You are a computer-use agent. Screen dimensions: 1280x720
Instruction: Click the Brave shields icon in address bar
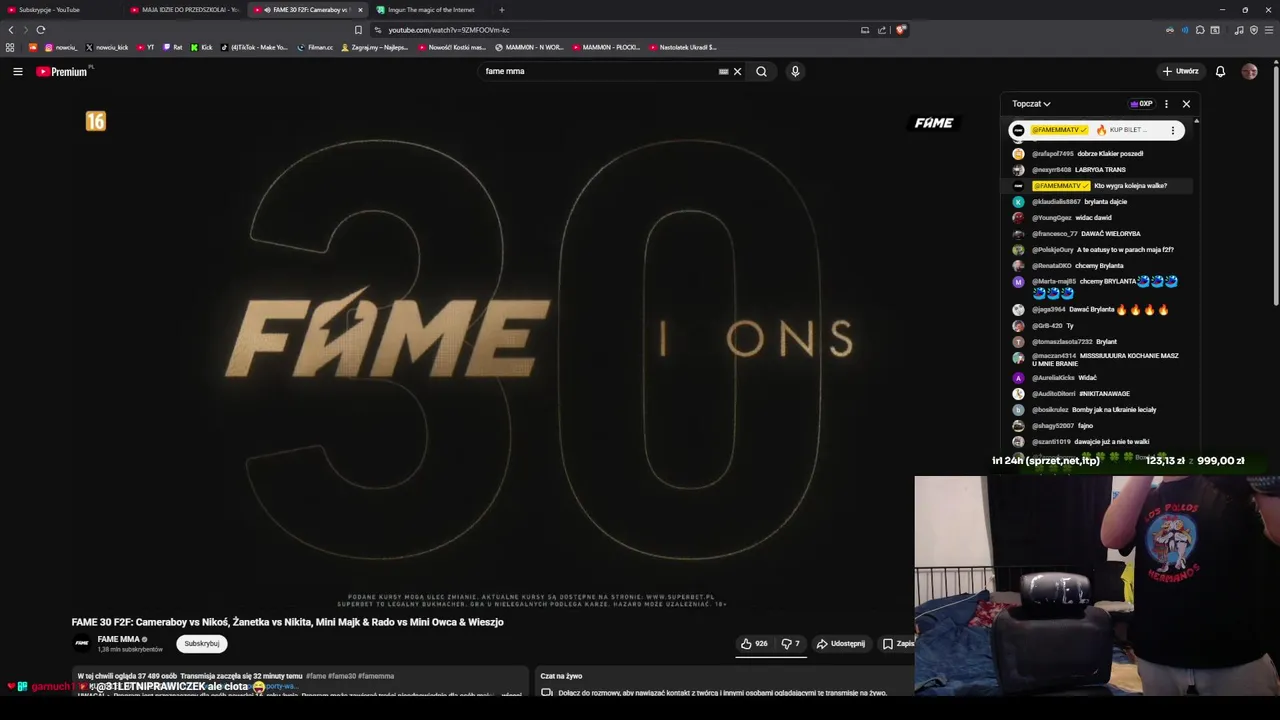[901, 30]
